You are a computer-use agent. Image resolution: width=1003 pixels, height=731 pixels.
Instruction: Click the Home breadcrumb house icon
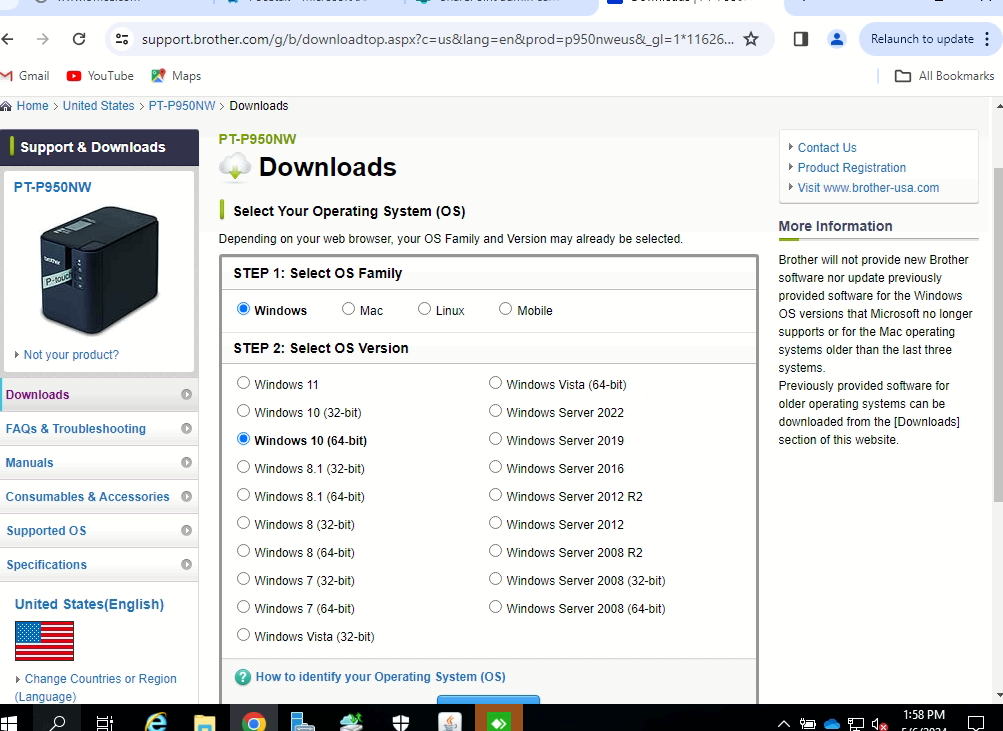coord(6,106)
